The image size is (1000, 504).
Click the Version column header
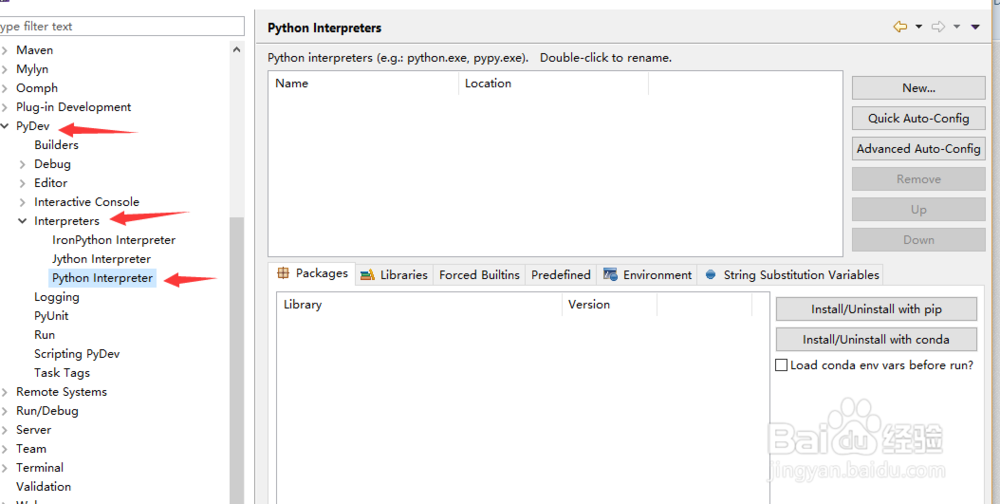609,304
